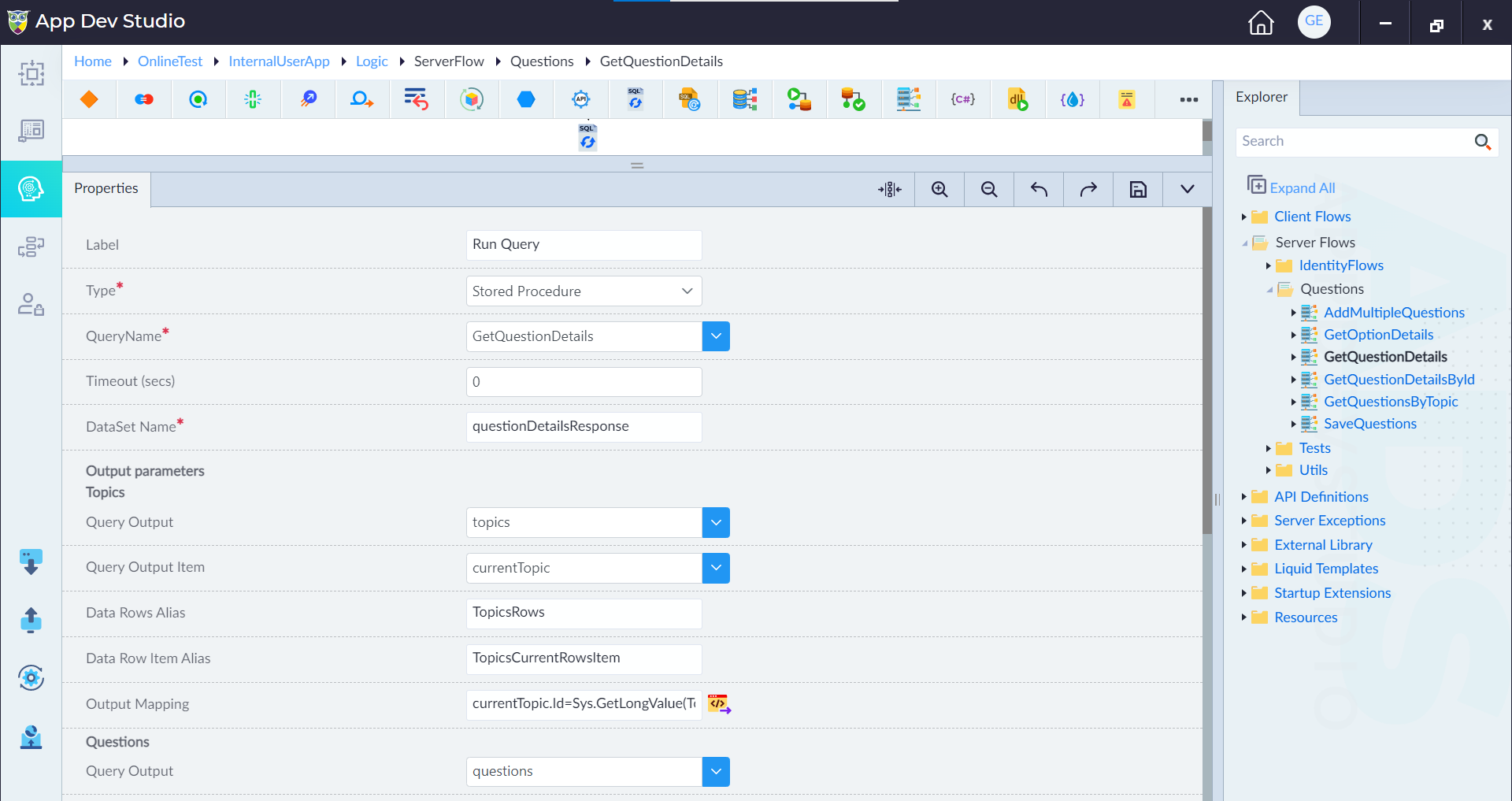1512x801 pixels.
Task: Select the API gear toolbar icon
Action: pyautogui.click(x=581, y=99)
